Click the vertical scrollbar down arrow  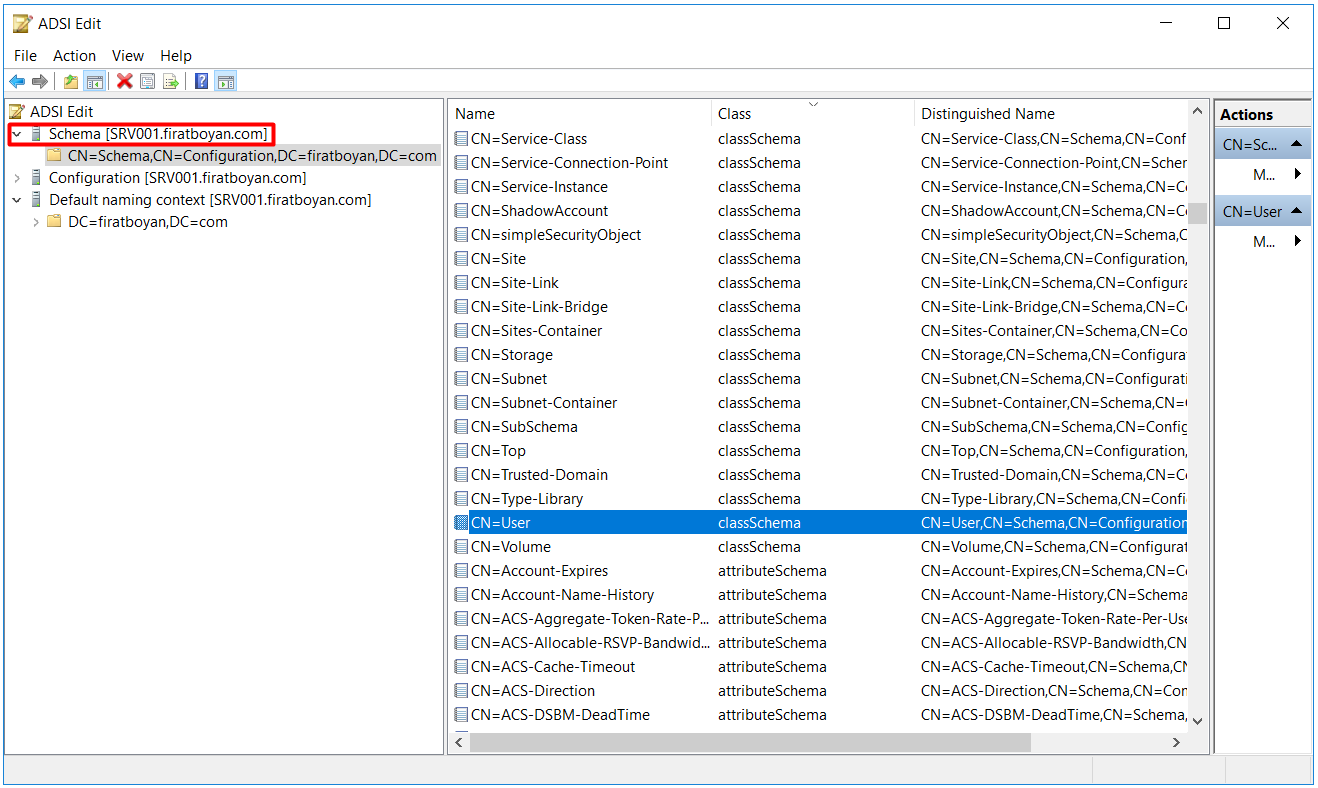pos(1197,721)
